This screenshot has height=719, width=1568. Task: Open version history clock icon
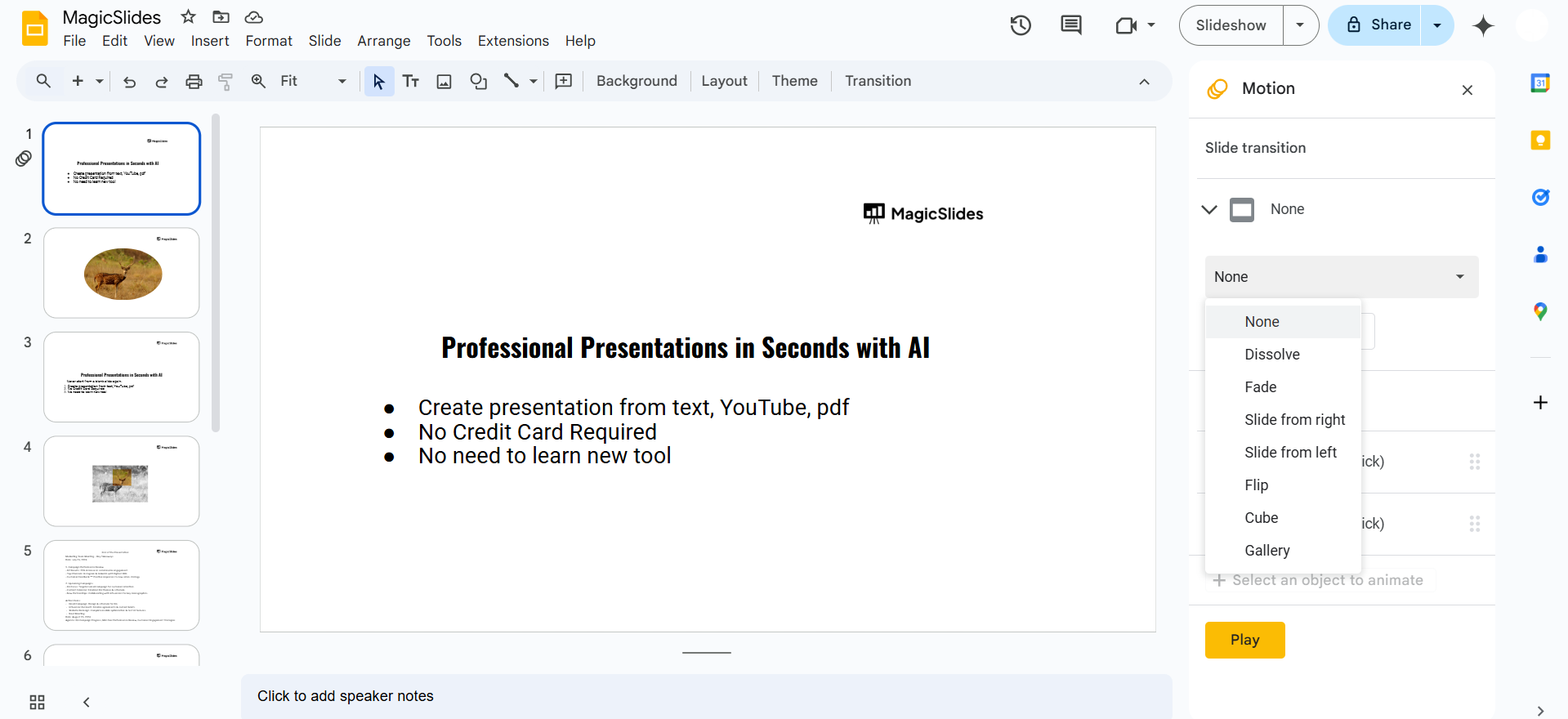point(1021,25)
